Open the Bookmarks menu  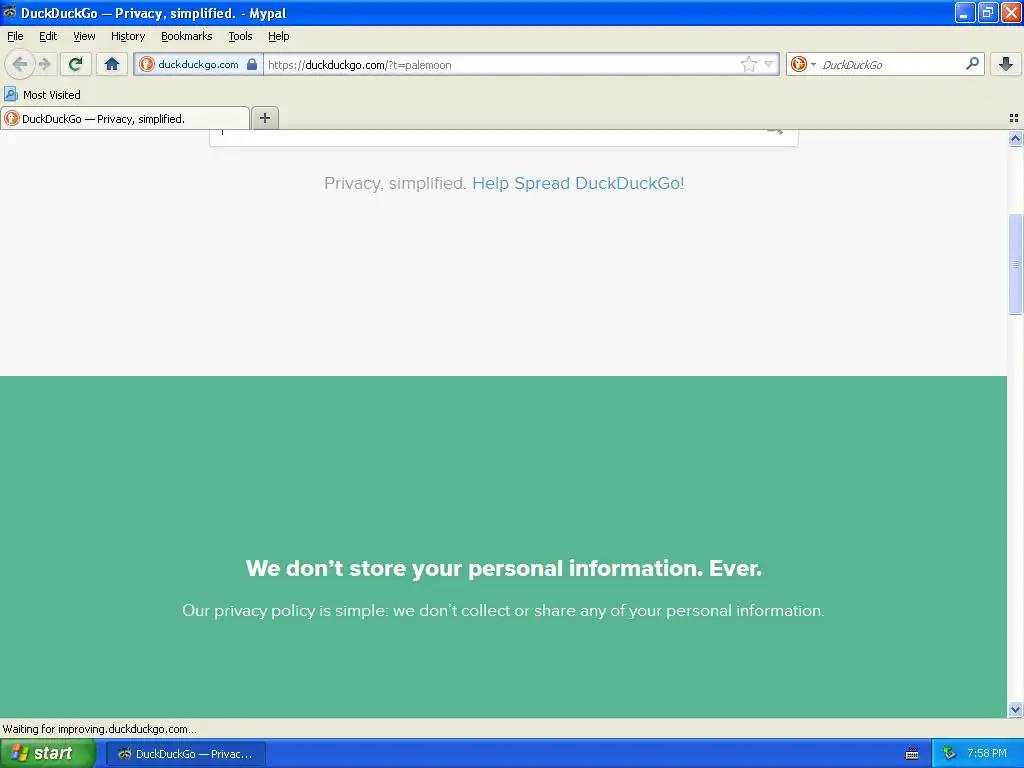pos(187,37)
